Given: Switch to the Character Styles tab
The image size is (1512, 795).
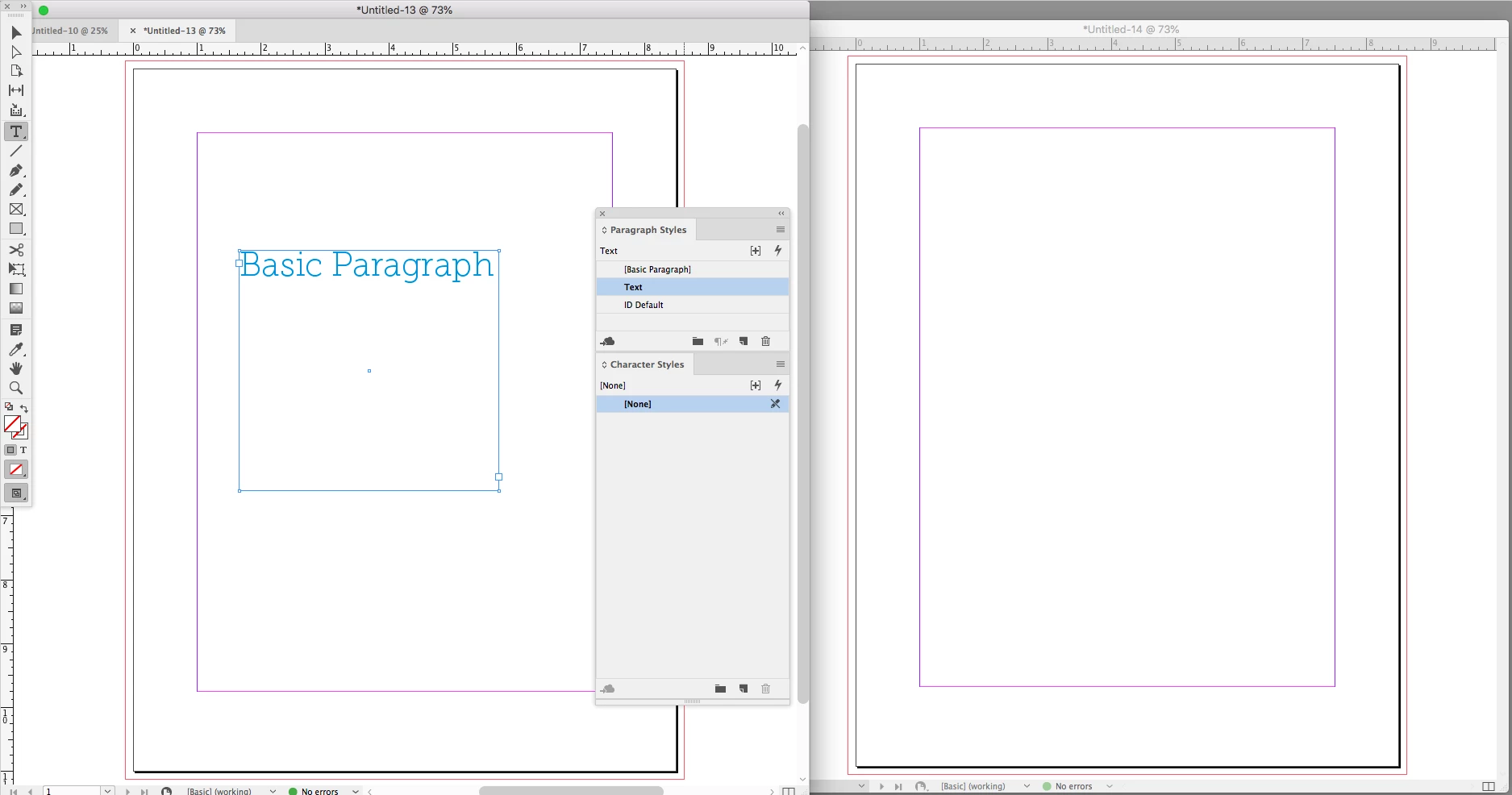Looking at the screenshot, I should [646, 364].
